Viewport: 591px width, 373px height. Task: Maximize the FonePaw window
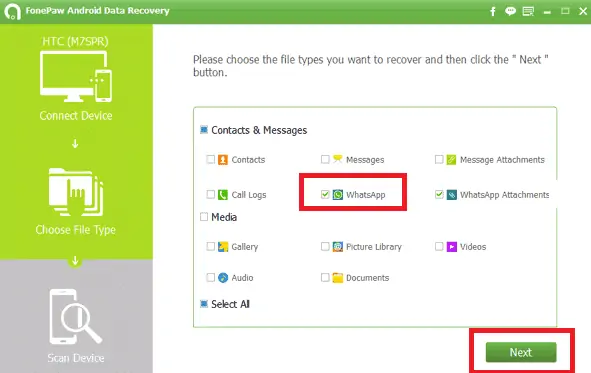pos(565,11)
